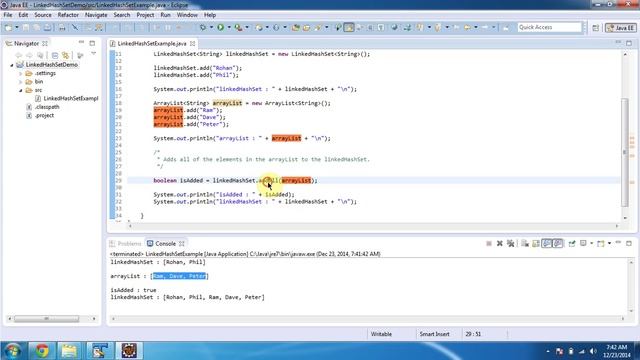Open Navigator View Menu dropdown

pos(93,54)
